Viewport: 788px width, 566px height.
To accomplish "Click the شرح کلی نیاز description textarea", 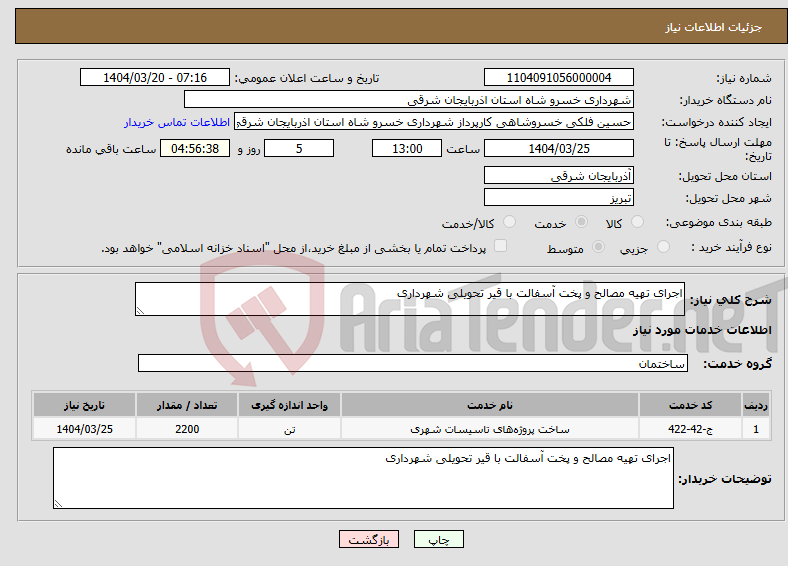I will pos(410,299).
